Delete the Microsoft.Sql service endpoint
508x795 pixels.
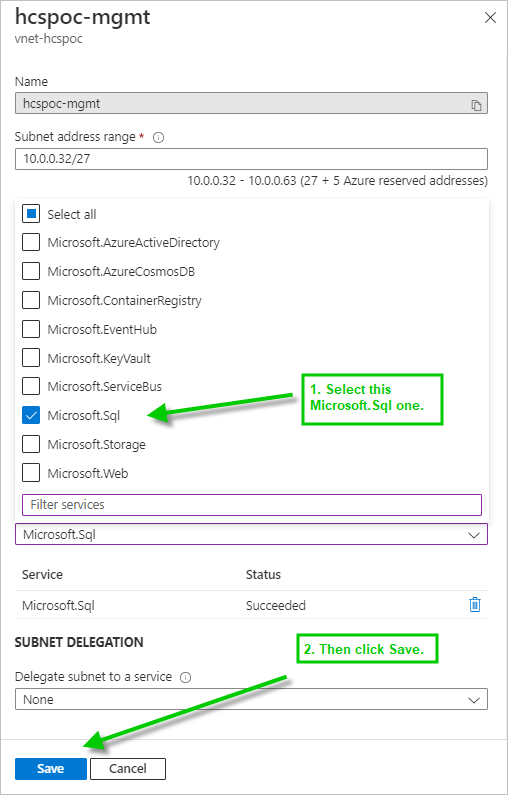[x=475, y=605]
